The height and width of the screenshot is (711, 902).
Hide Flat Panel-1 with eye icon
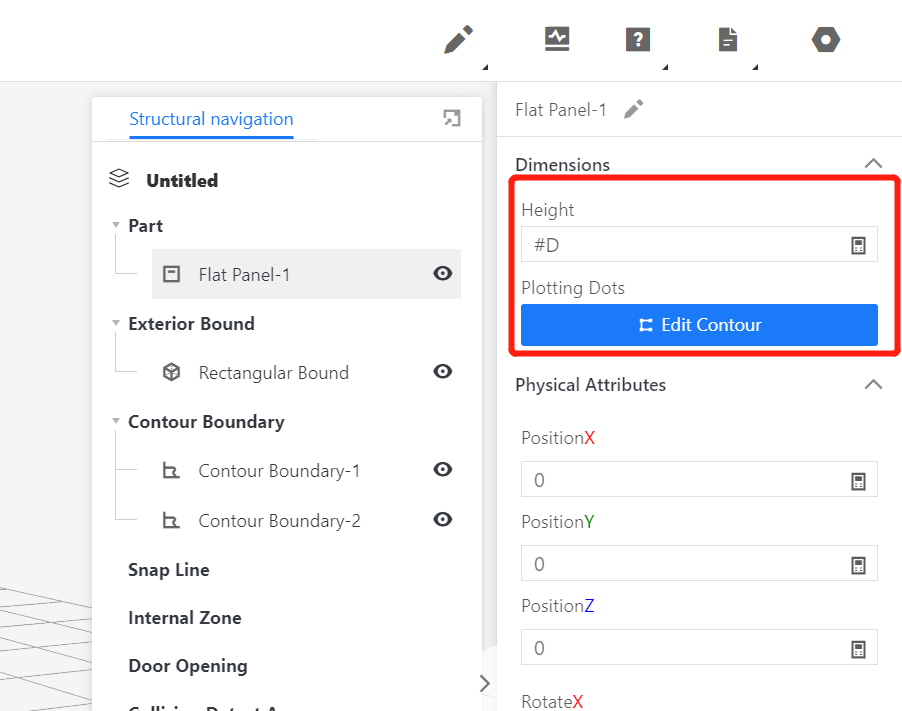point(442,274)
